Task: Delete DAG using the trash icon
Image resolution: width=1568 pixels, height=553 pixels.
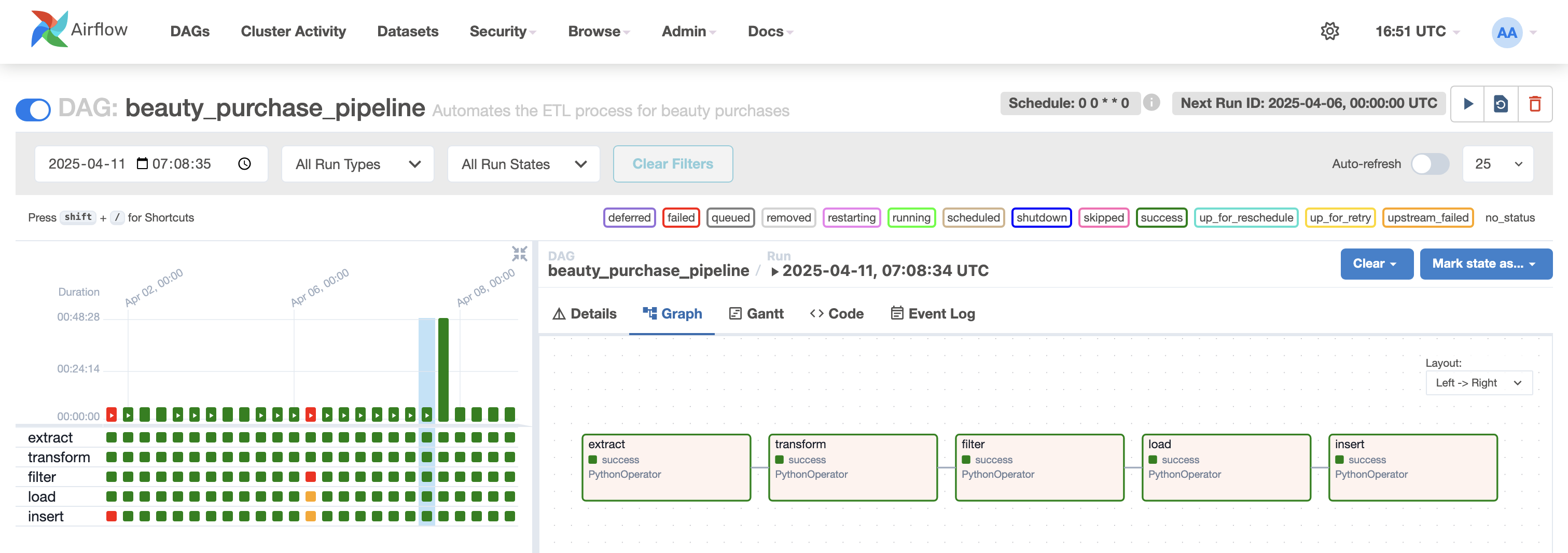Action: 1534,104
